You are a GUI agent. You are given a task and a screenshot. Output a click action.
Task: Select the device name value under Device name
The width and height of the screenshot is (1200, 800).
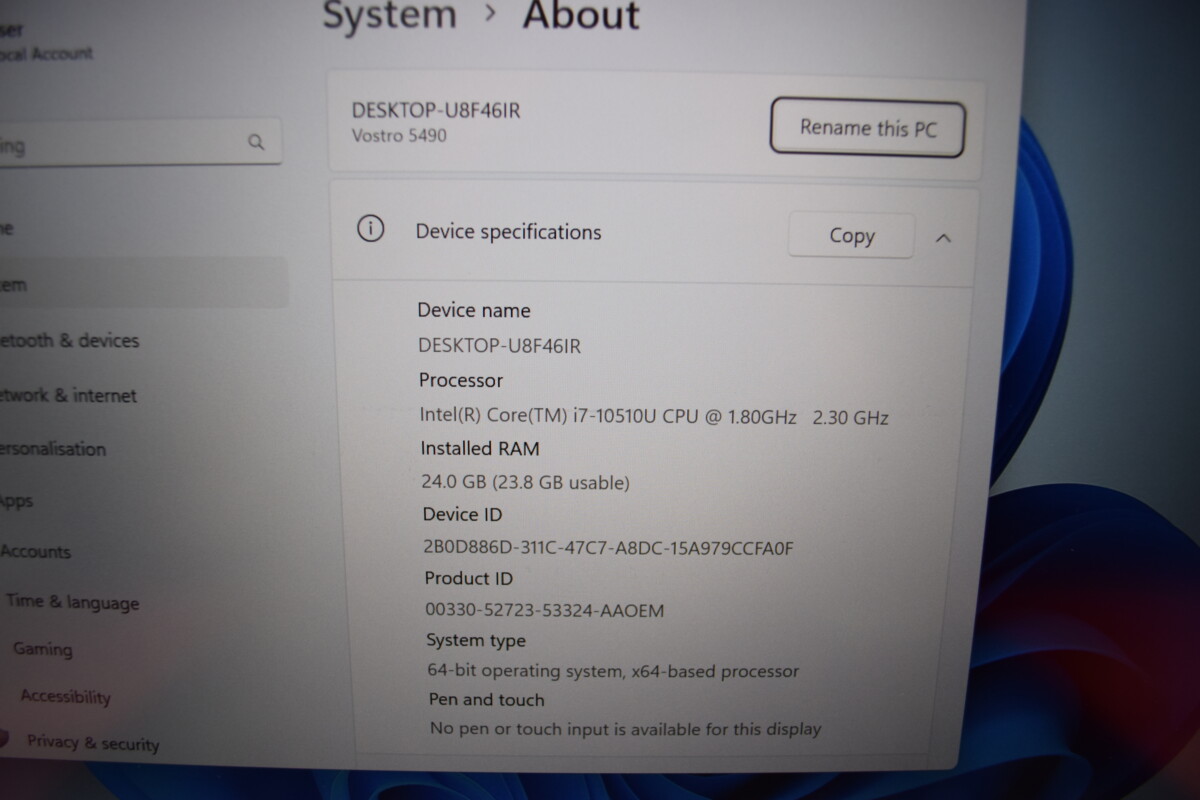pos(499,346)
